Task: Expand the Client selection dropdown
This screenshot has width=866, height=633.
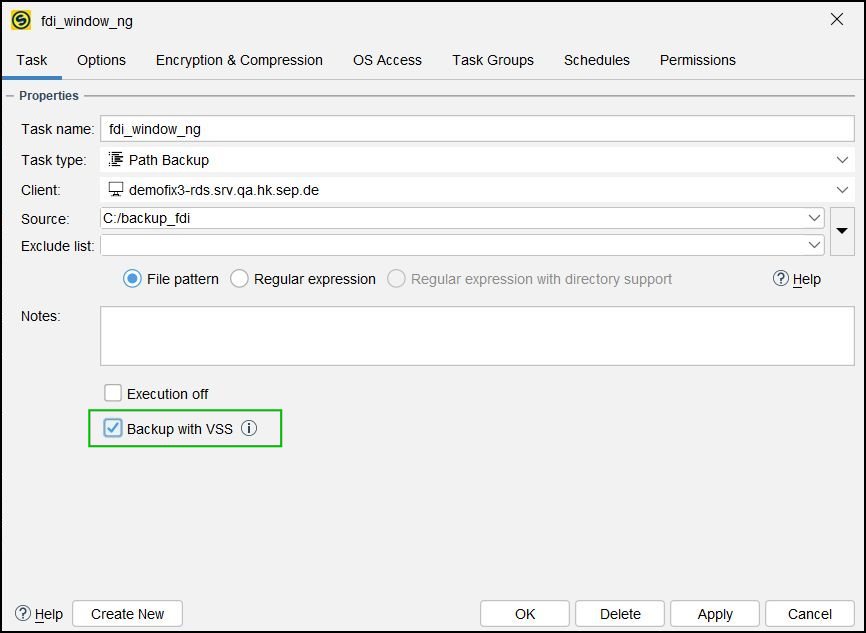Action: (x=841, y=188)
